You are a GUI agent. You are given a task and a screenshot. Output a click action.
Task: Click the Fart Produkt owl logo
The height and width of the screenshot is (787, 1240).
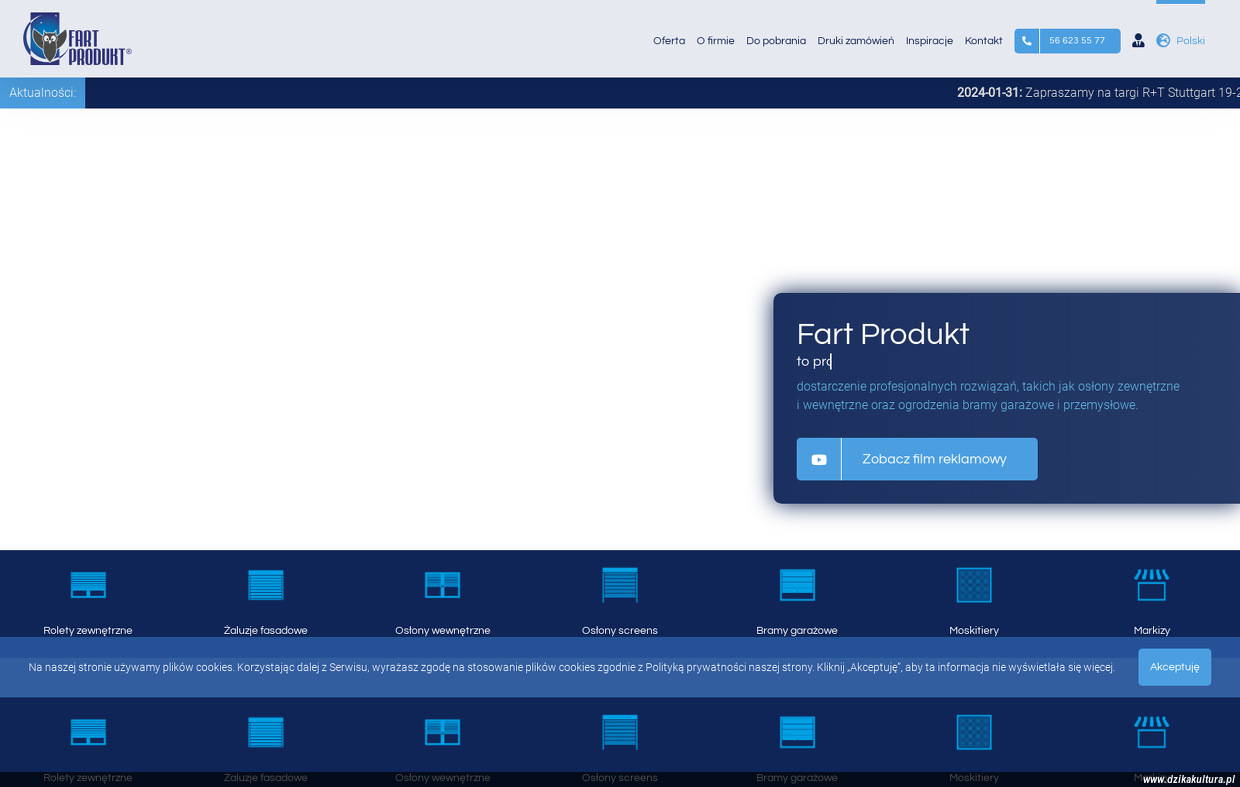[x=77, y=39]
